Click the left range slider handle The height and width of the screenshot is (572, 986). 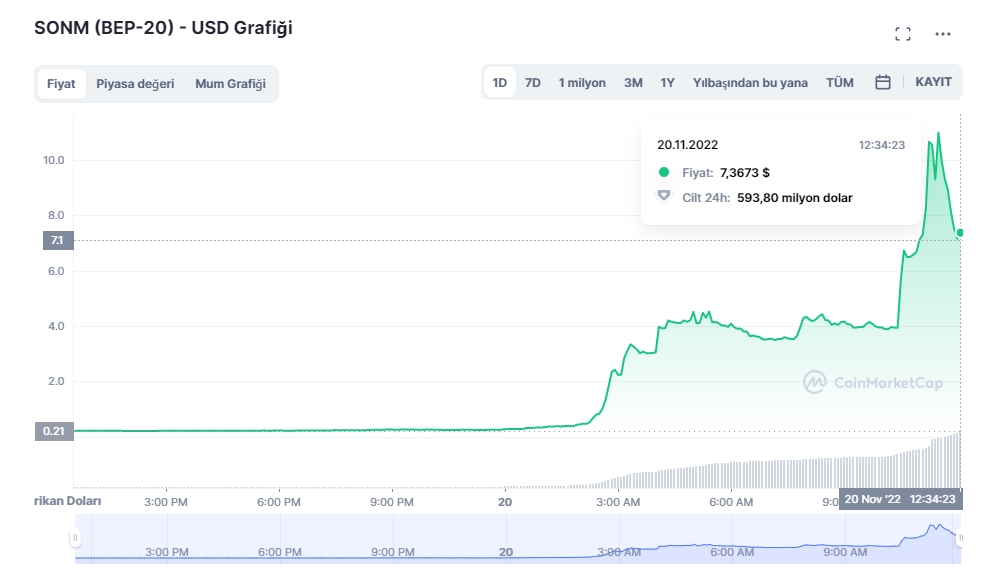click(x=74, y=538)
